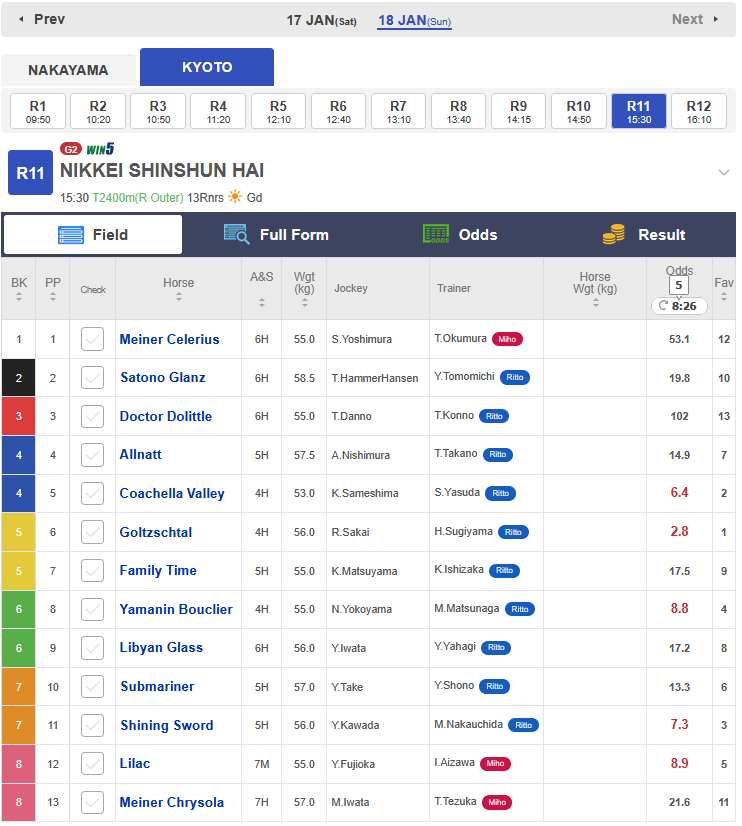Click the Ritto badge next to Y.Tomomichi
742x826 pixels.
(515, 377)
